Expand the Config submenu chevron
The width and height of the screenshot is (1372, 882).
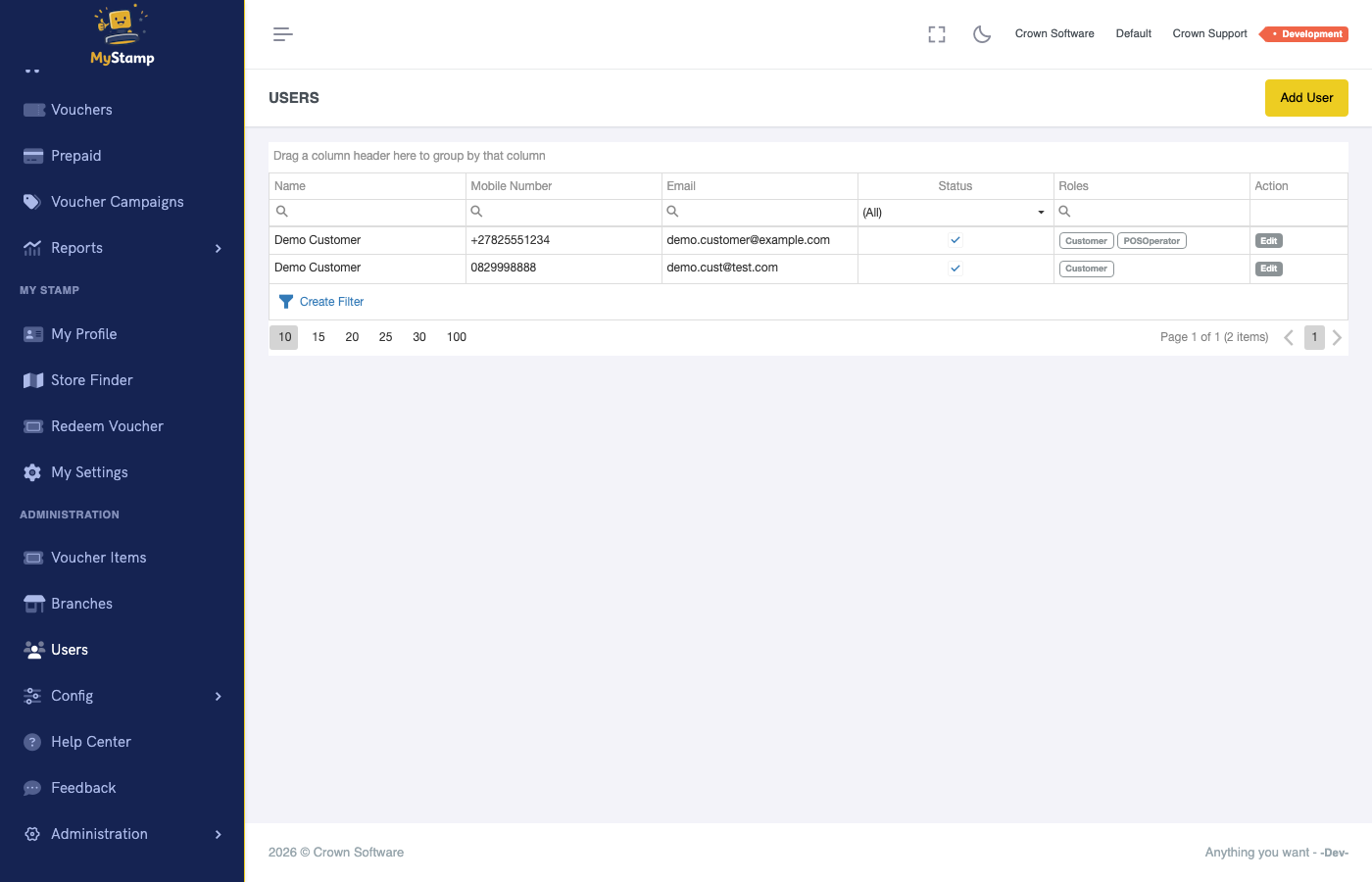218,696
